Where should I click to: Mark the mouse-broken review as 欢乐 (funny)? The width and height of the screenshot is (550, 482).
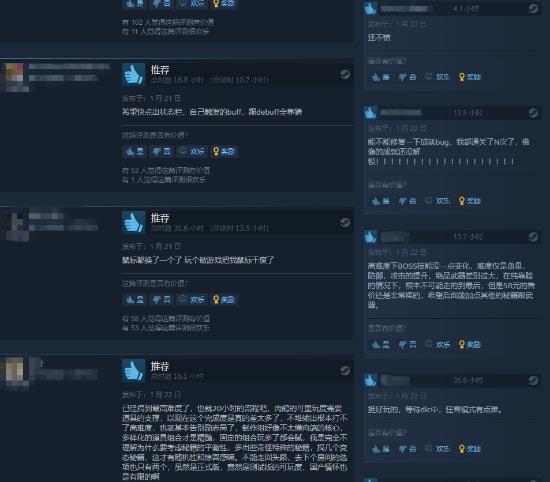coord(191,300)
